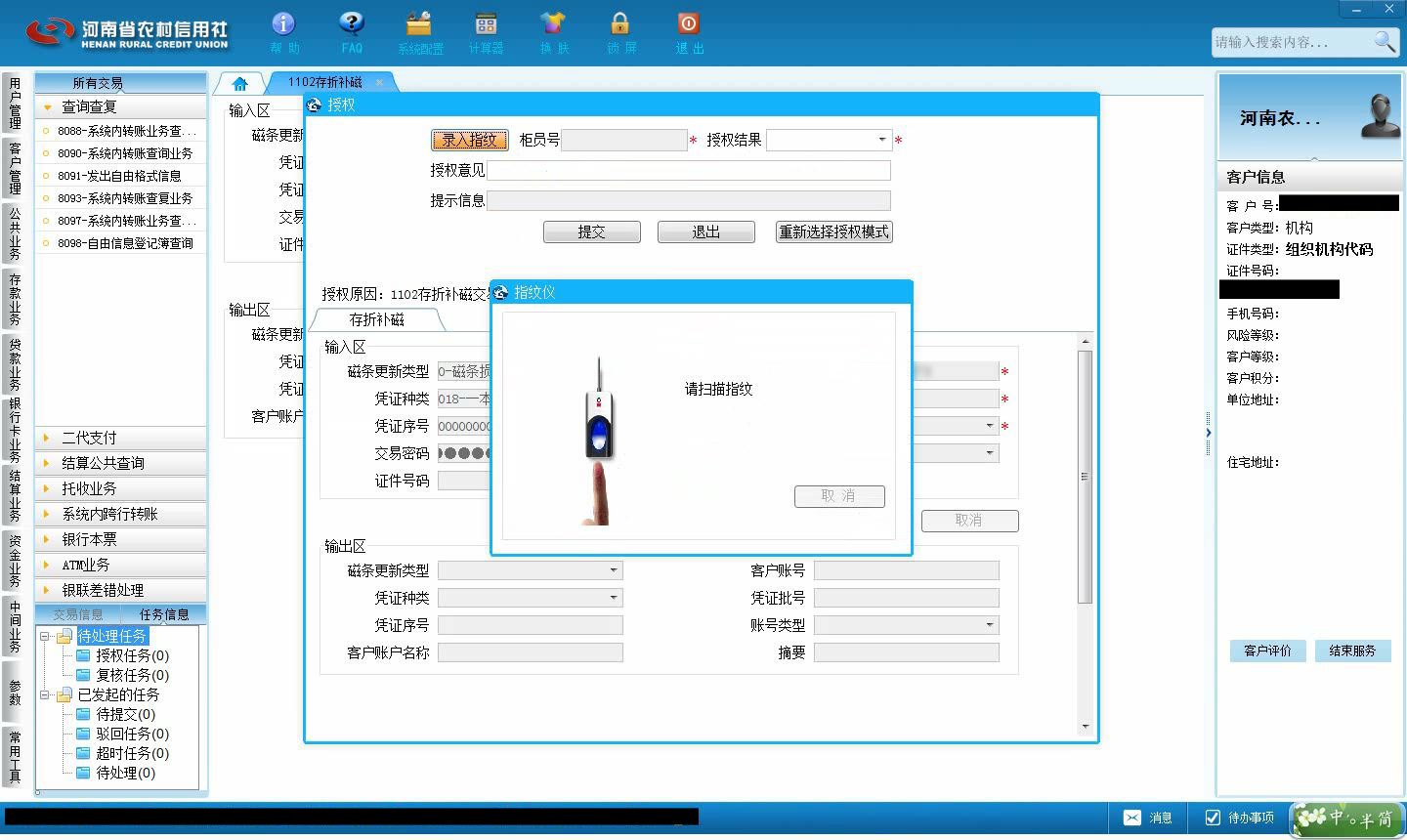Click the 客户评价 button
This screenshot has width=1407, height=840.
click(1267, 651)
